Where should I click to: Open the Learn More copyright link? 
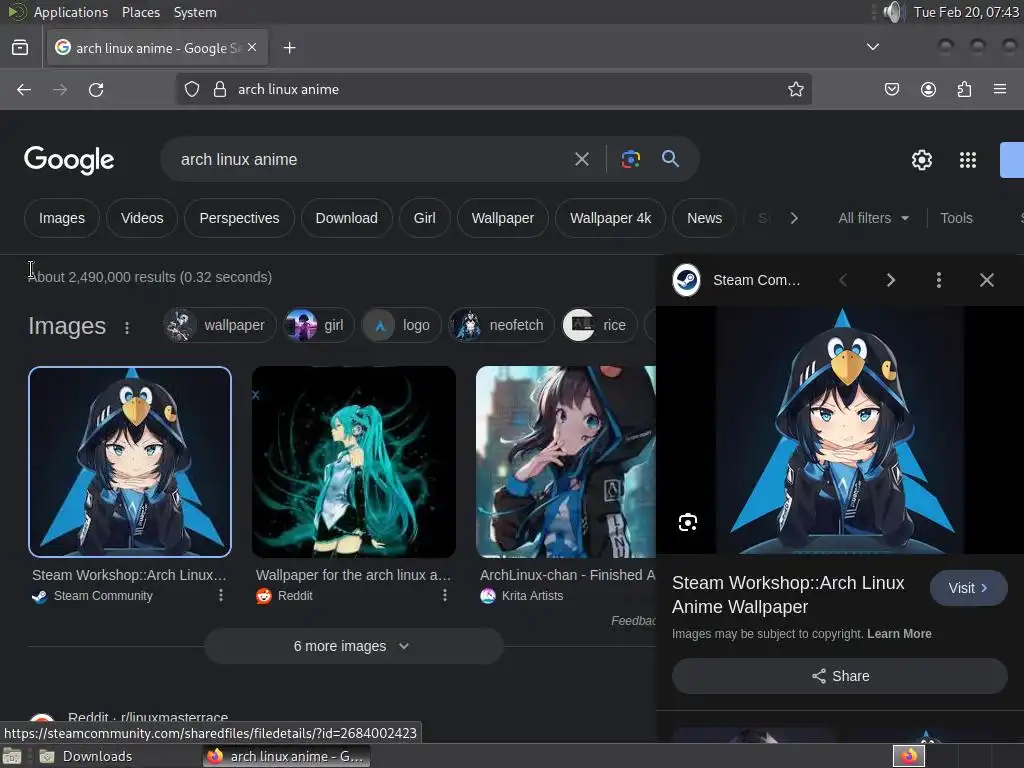point(899,633)
